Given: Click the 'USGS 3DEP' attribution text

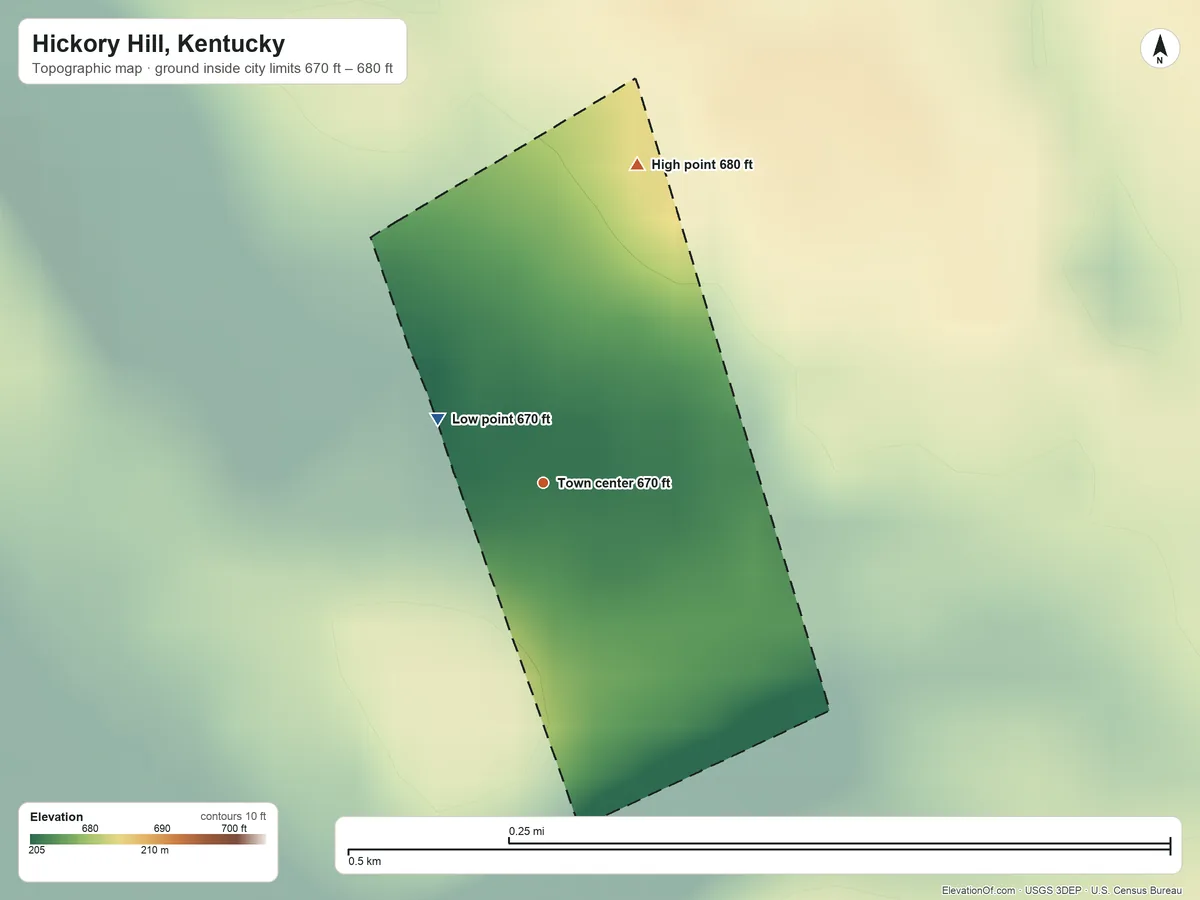Looking at the screenshot, I should [x=1053, y=891].
